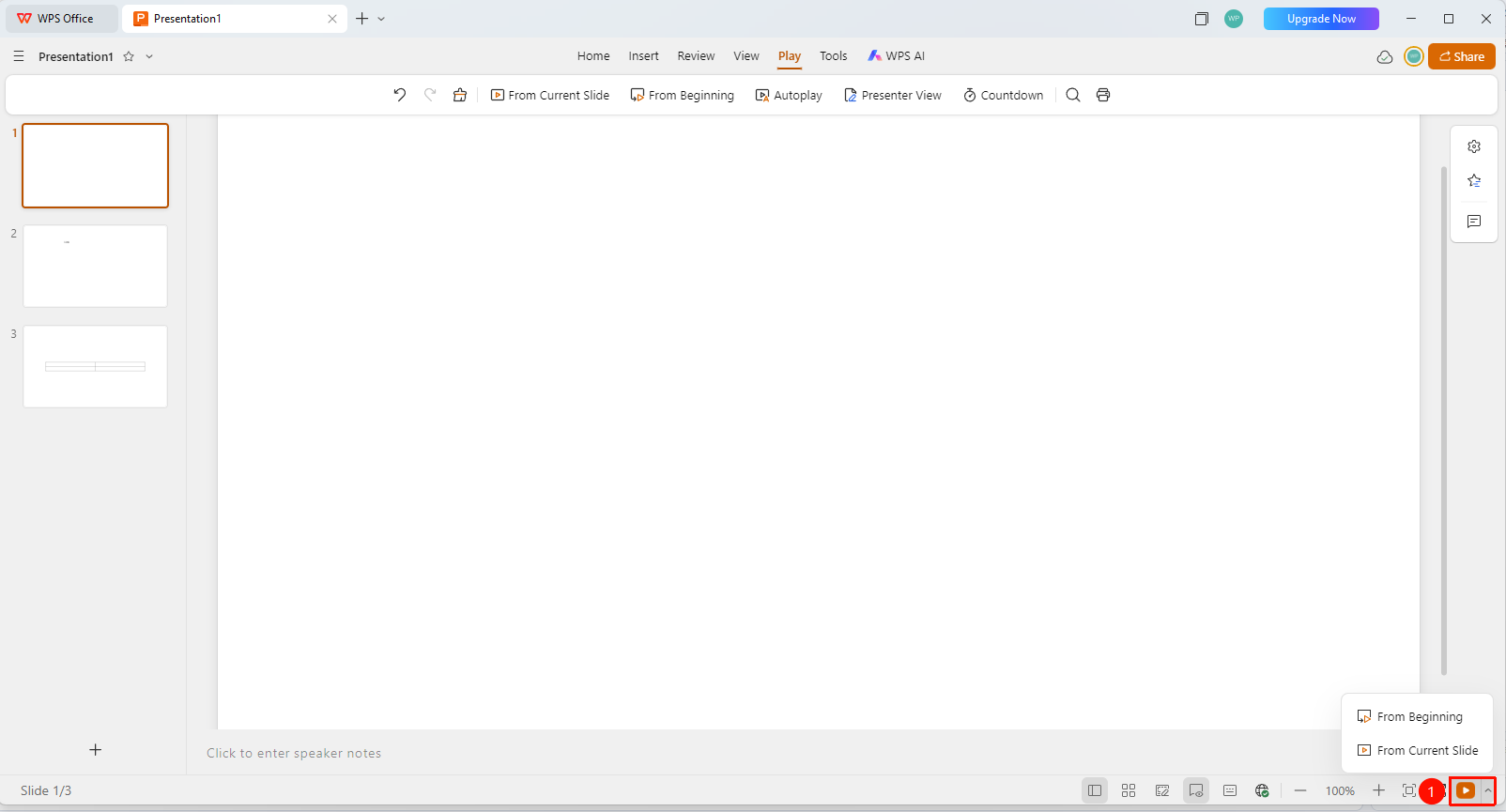Screen dimensions: 1506x812
Task: Expand the chevron next to the favorite star
Action: click(149, 56)
